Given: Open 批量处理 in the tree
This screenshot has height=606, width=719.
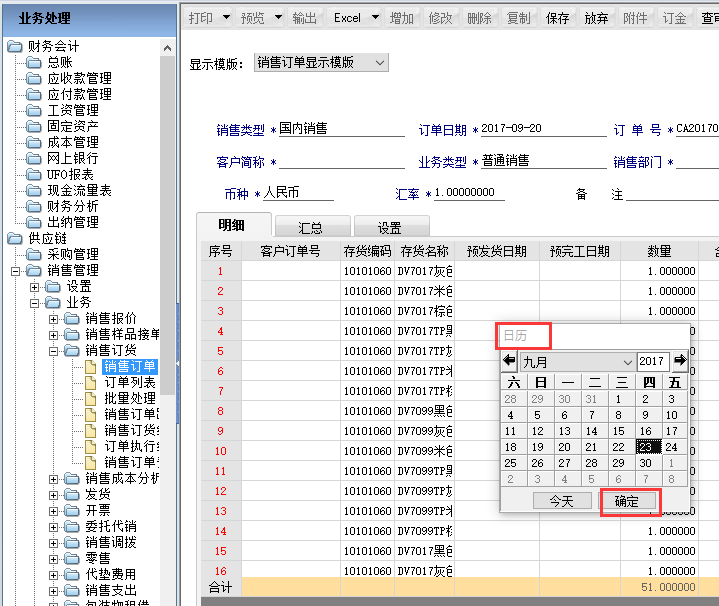Looking at the screenshot, I should click(130, 398).
